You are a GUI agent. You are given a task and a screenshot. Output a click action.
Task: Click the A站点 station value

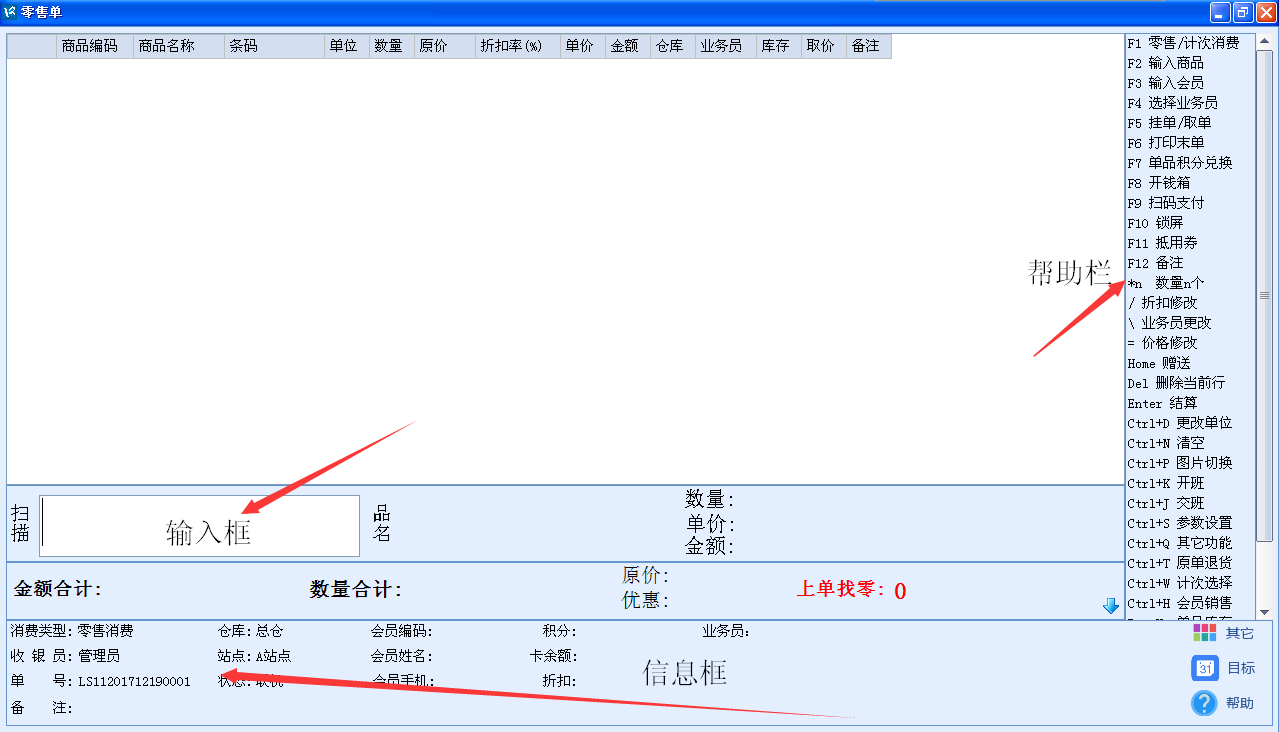pos(274,656)
